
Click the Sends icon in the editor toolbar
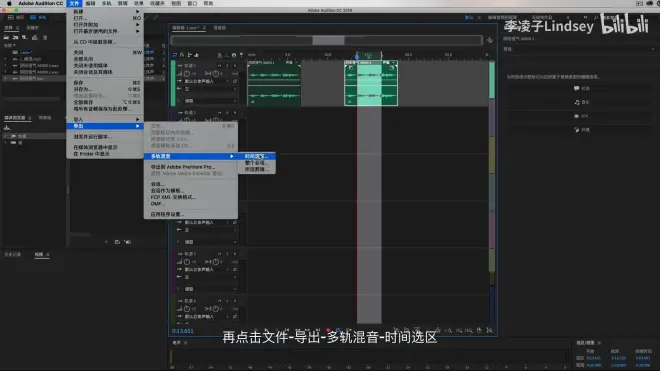tap(189, 55)
